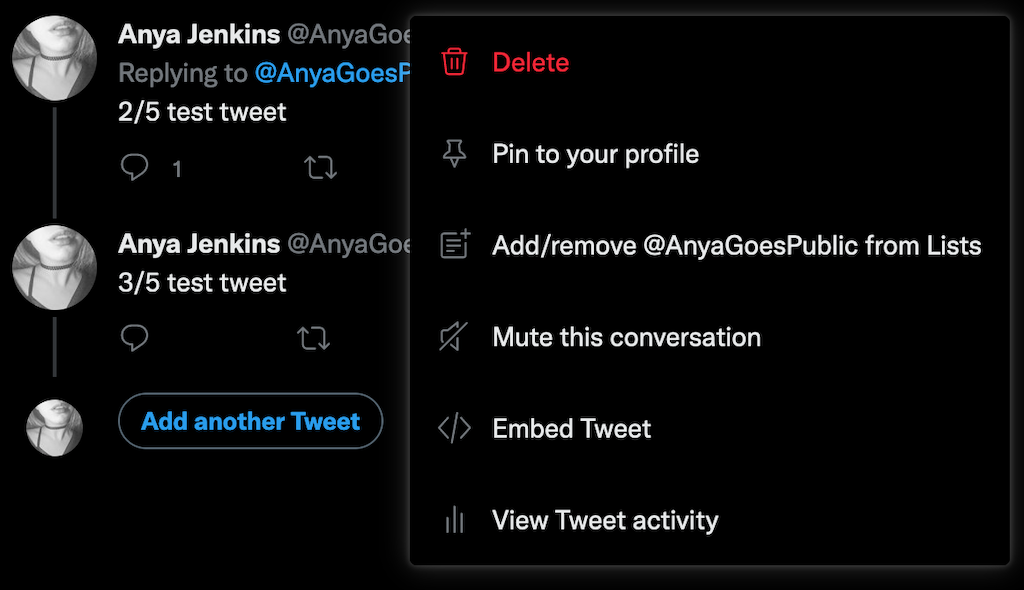Select Add/remove @AnyaGoesPublic from Lists
Viewport: 1024px width, 590px height.
pyautogui.click(x=736, y=245)
